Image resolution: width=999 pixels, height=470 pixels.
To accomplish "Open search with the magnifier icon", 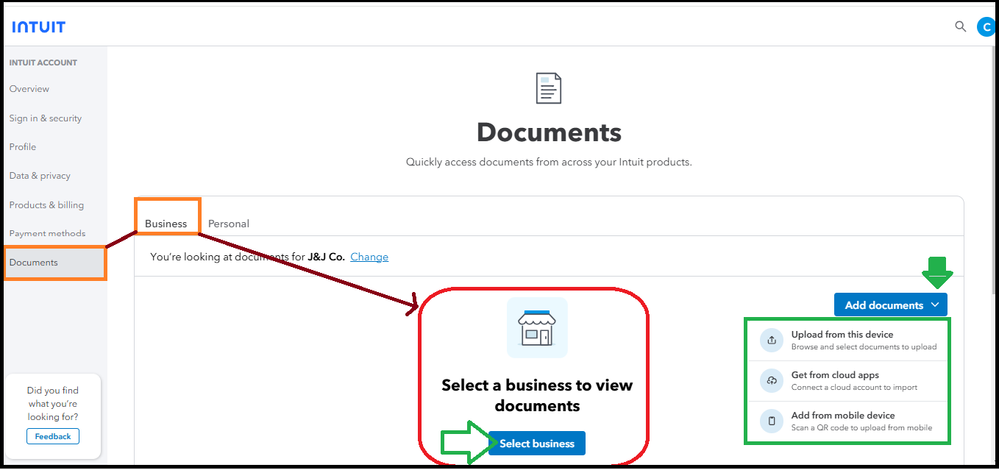I will pyautogui.click(x=960, y=27).
